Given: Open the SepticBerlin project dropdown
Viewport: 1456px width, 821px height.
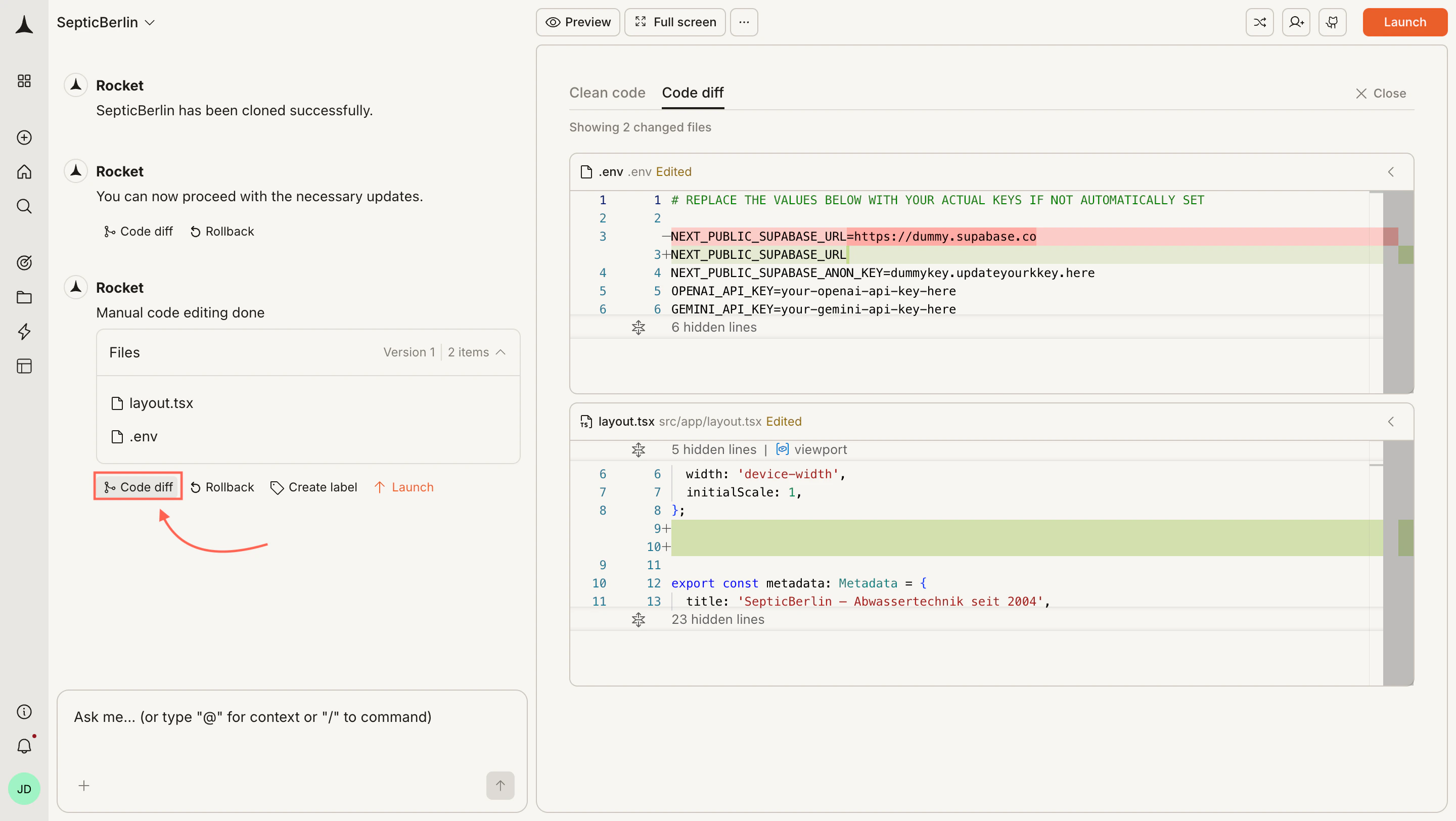Looking at the screenshot, I should tap(105, 22).
